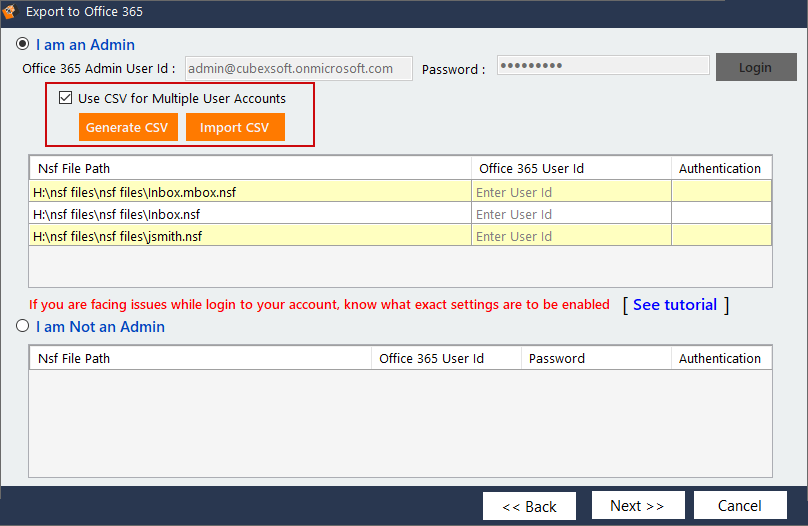808x526 pixels.
Task: Click Nsf File Path header in admin table
Action: pos(250,168)
